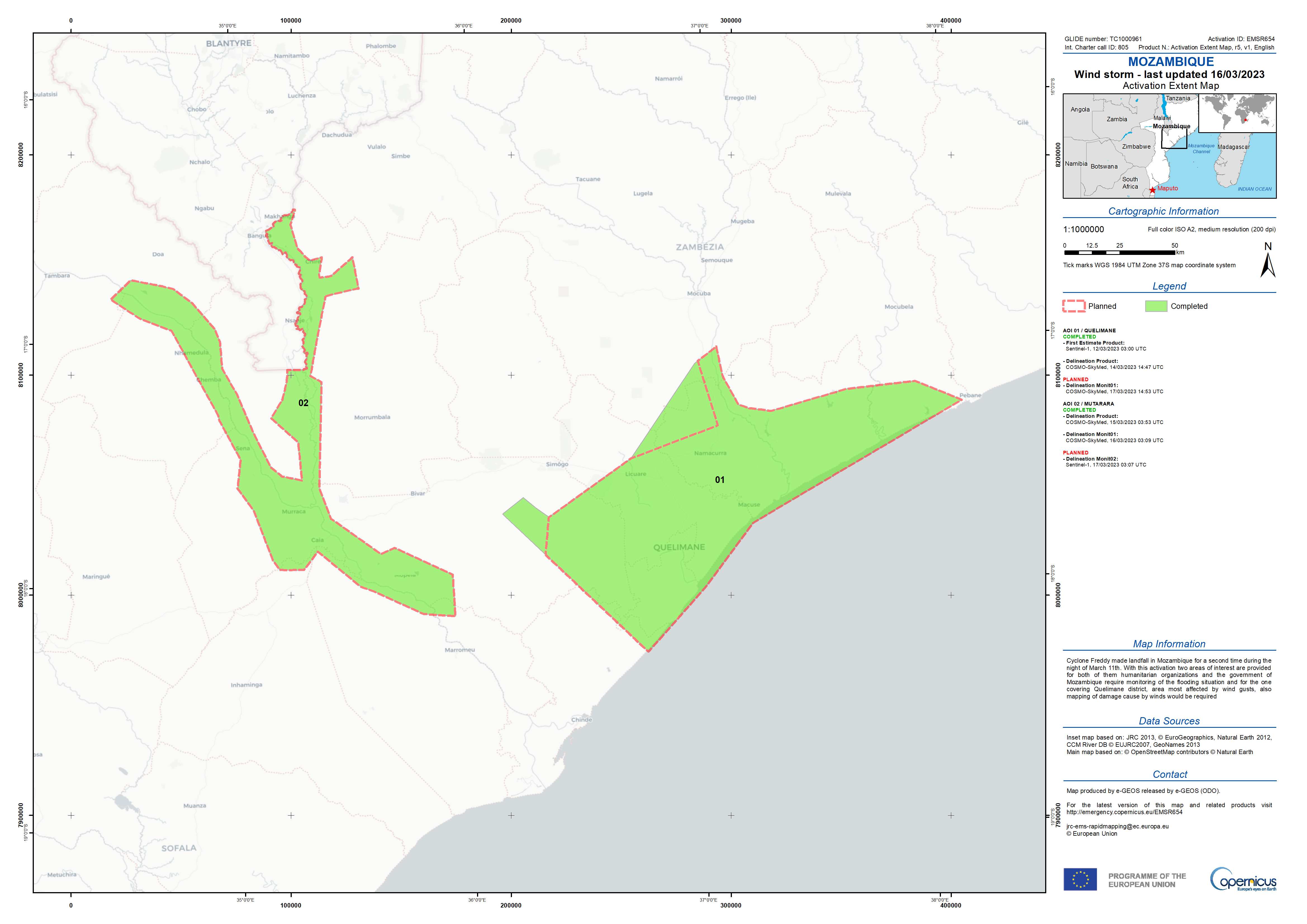Click the jrc-ems-rapidmapping email address
The width and height of the screenshot is (1307, 924).
(x=1117, y=826)
